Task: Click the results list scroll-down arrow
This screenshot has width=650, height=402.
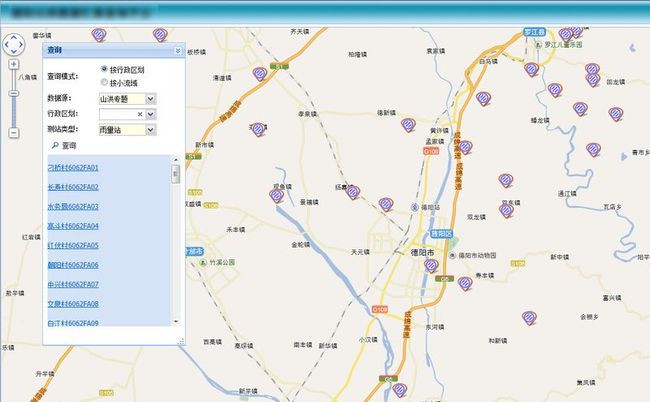Action: (176, 321)
